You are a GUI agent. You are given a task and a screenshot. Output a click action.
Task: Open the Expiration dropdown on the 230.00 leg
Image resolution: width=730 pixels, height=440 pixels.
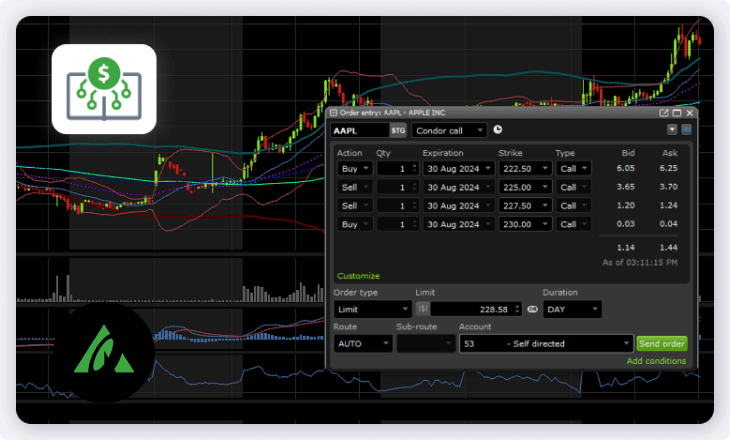[459, 224]
